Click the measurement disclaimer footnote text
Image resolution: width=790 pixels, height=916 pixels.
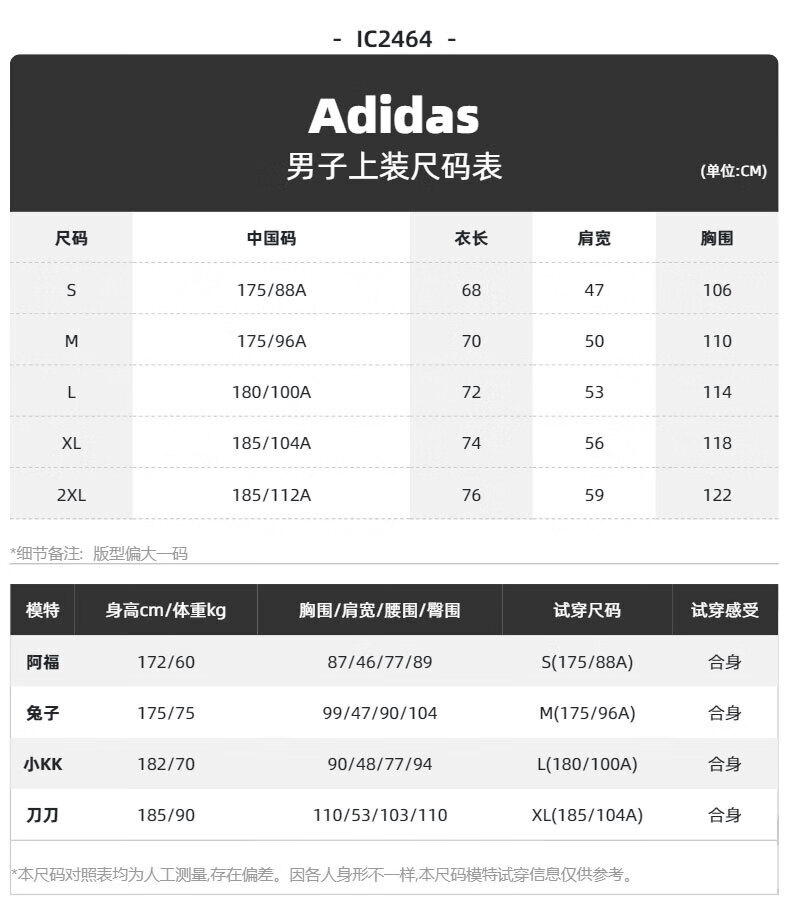pos(322,875)
